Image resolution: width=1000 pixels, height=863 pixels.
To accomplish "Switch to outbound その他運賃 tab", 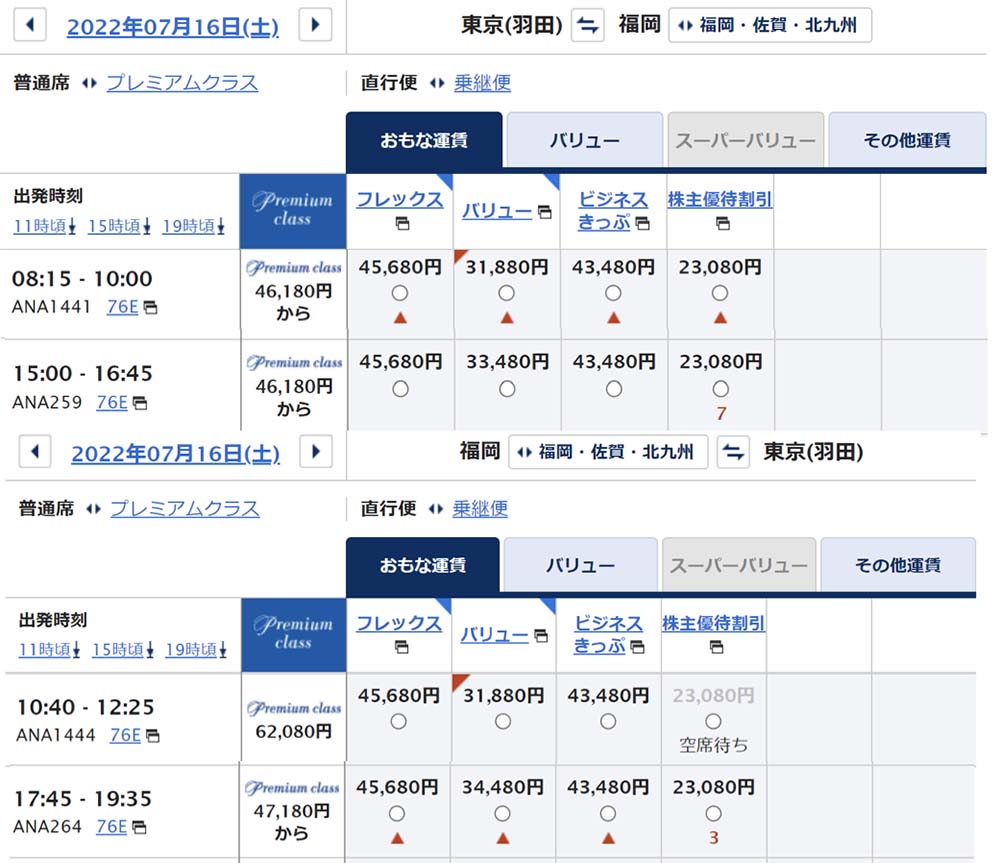I will (x=907, y=140).
